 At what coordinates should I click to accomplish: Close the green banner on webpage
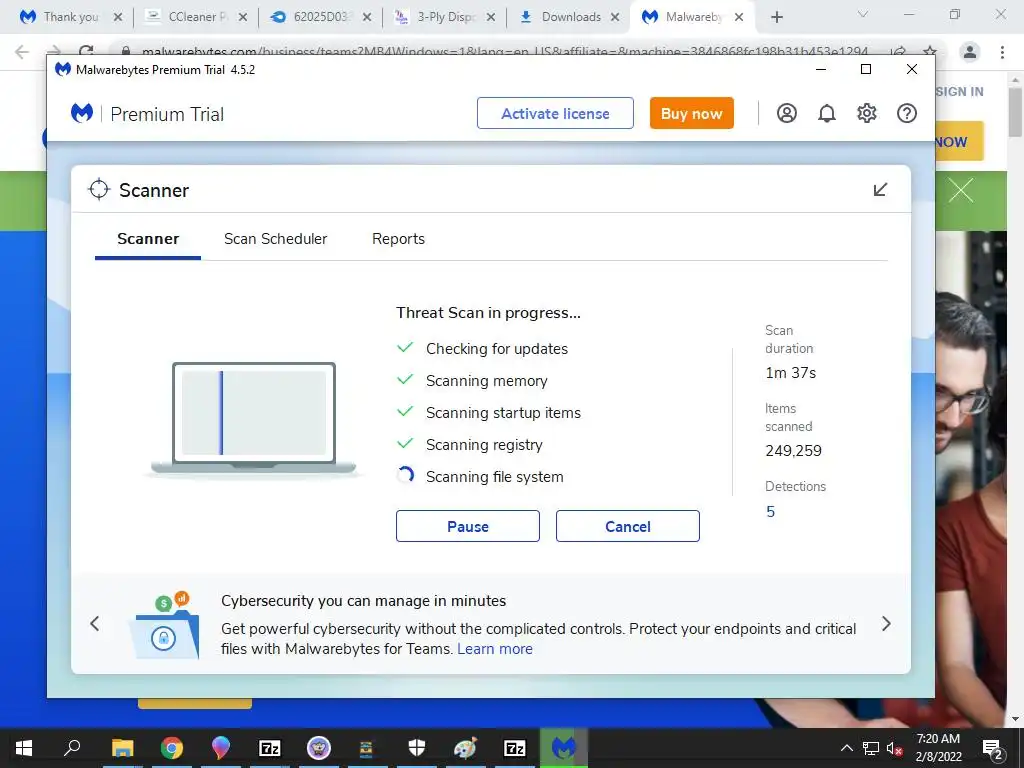[961, 191]
